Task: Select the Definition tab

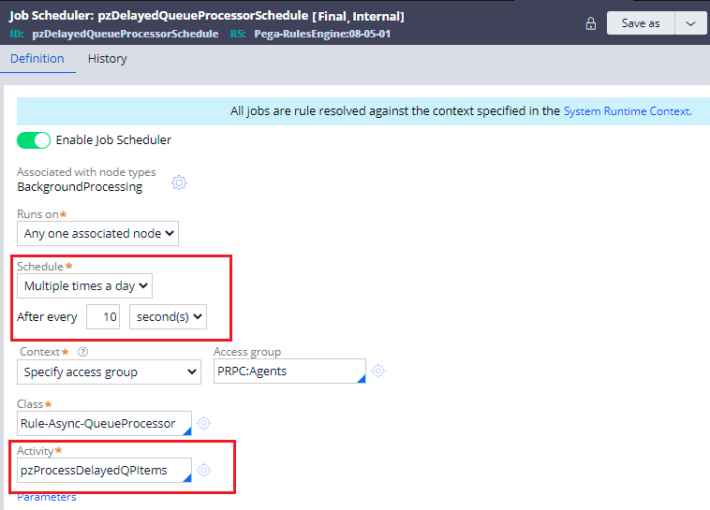Action: coord(37,59)
